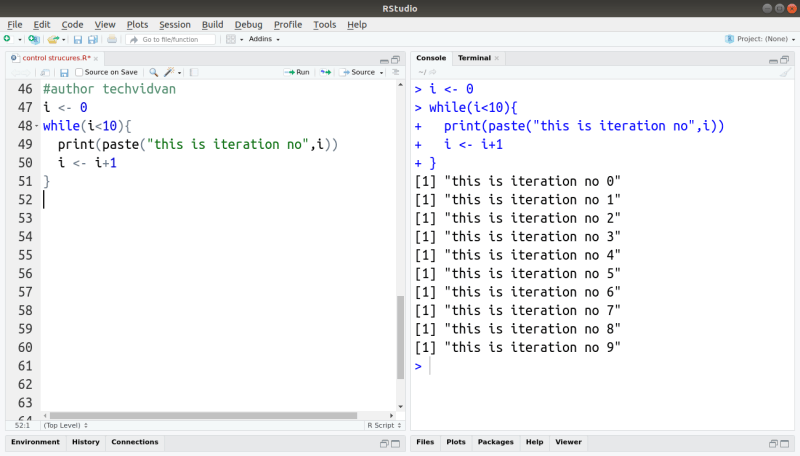Show the script in a new window
This screenshot has width=800, height=456.
pos(45,72)
